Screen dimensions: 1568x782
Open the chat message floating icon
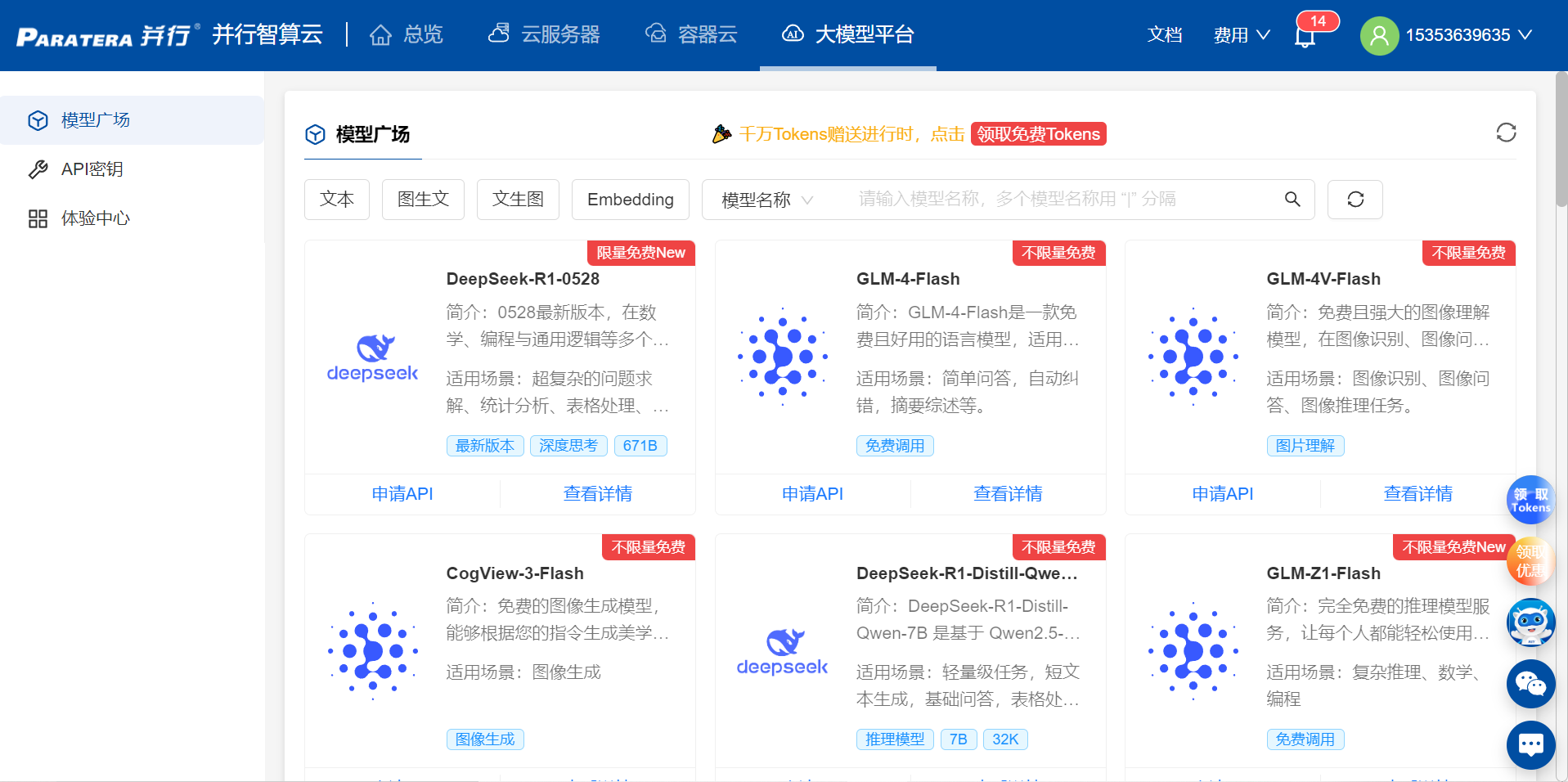coord(1530,745)
